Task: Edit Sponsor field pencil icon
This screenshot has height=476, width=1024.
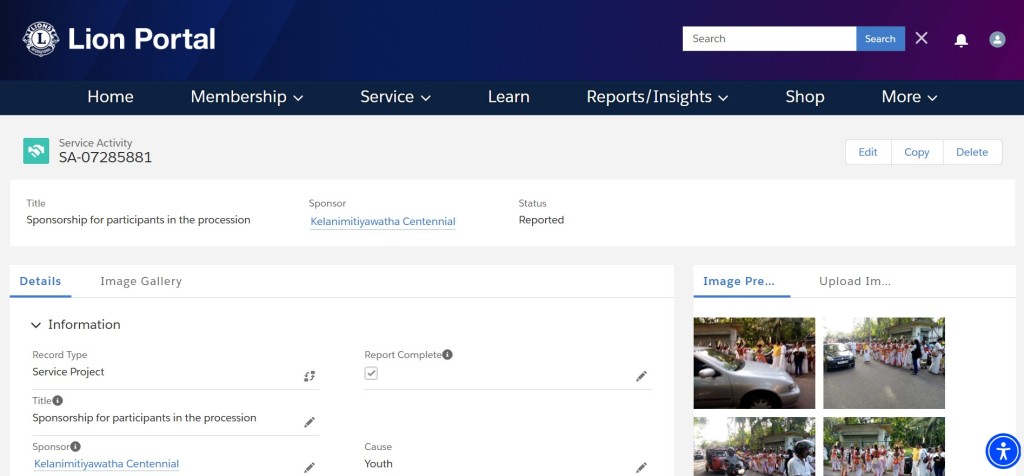Action: click(310, 468)
